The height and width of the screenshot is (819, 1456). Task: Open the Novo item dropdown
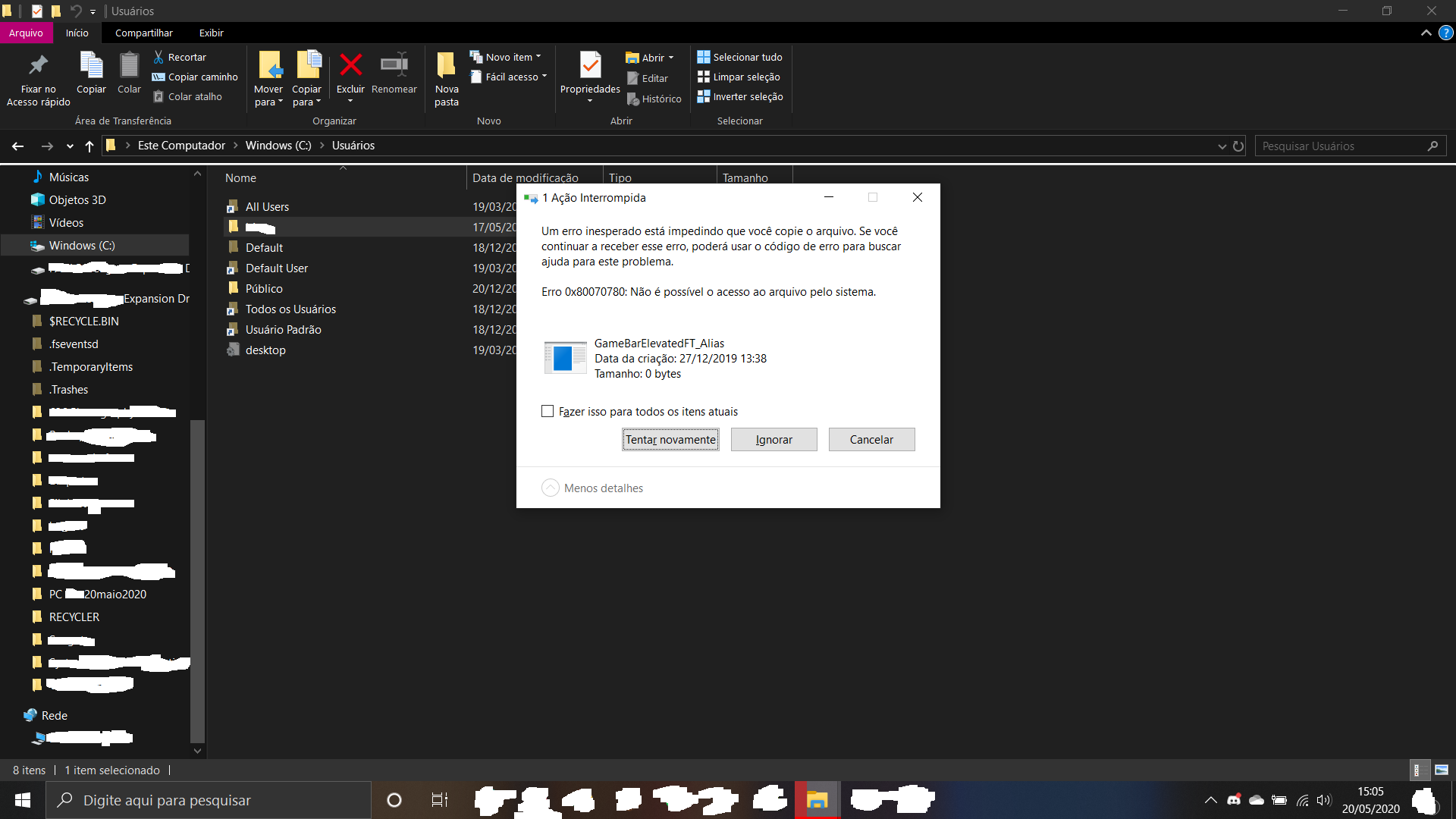505,57
